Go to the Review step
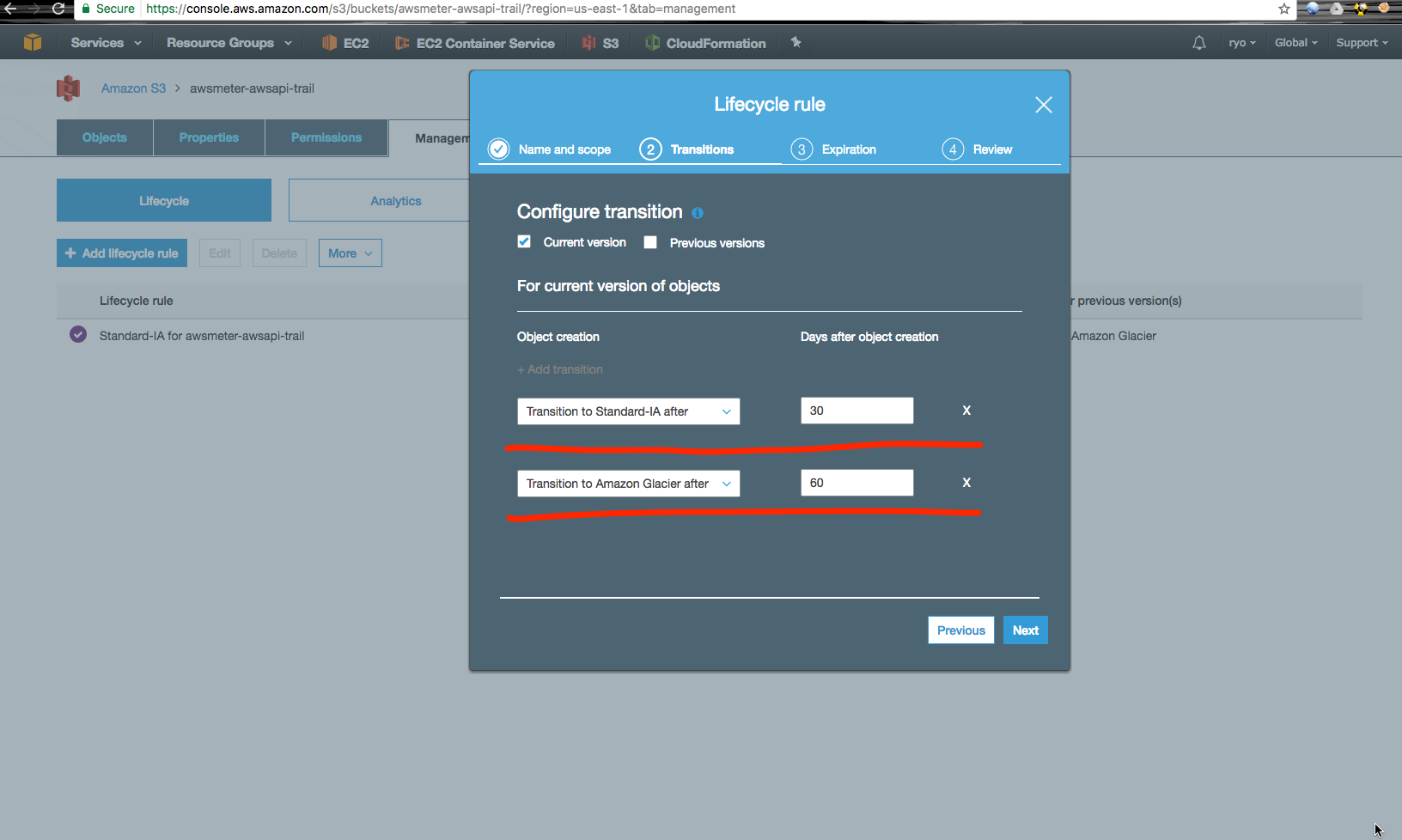This screenshot has height=840, width=1402. (x=978, y=149)
